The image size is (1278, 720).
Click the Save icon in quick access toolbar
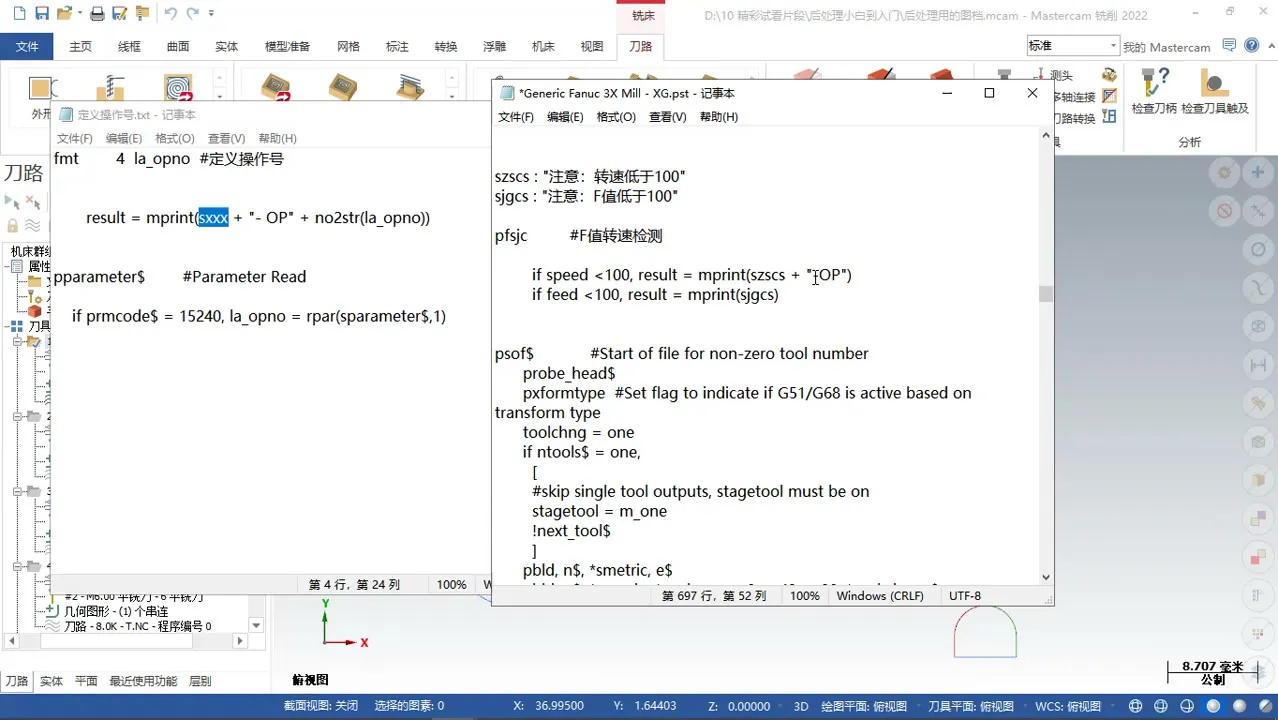(x=40, y=11)
